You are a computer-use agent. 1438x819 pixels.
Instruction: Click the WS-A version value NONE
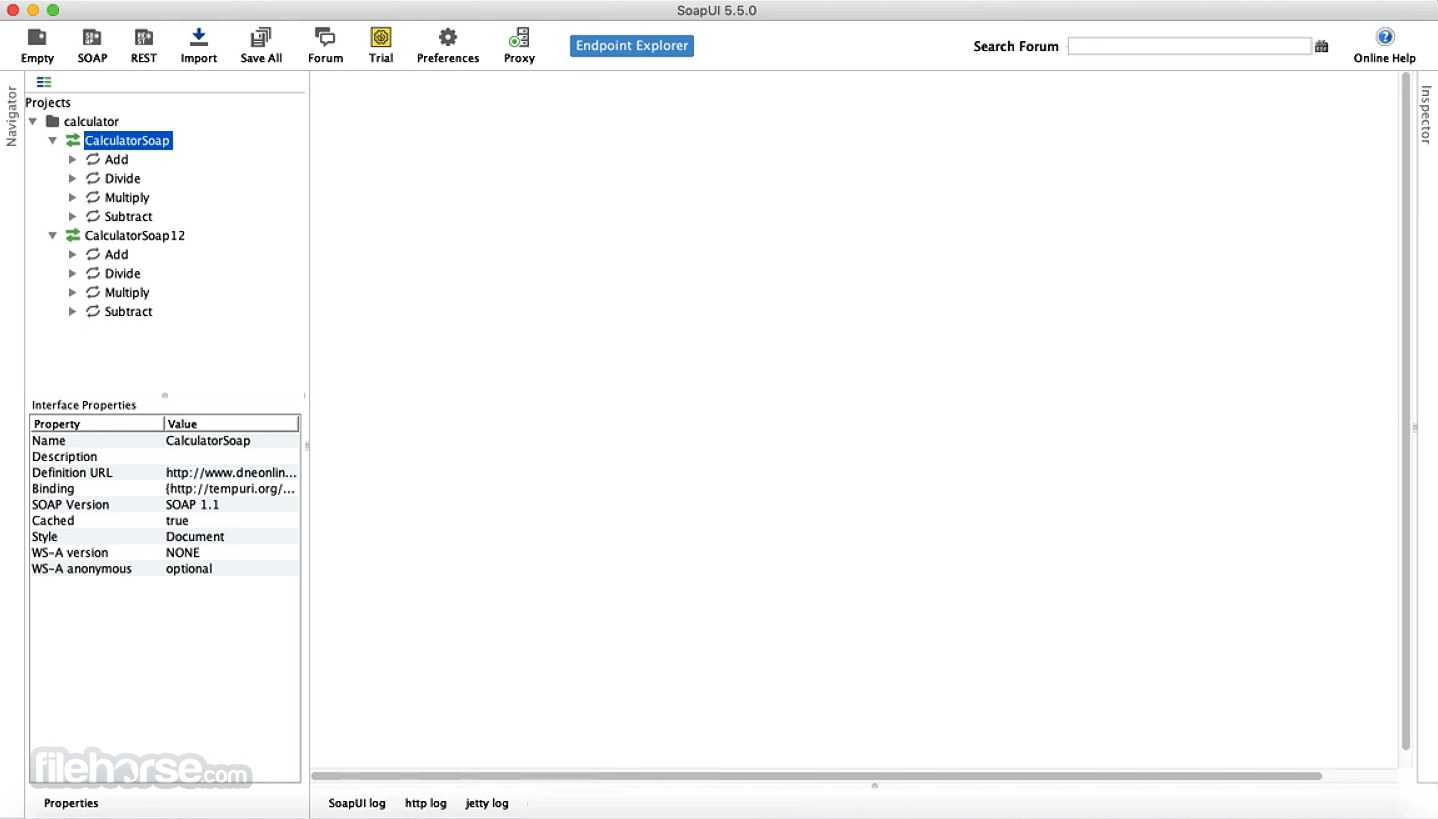click(x=231, y=553)
